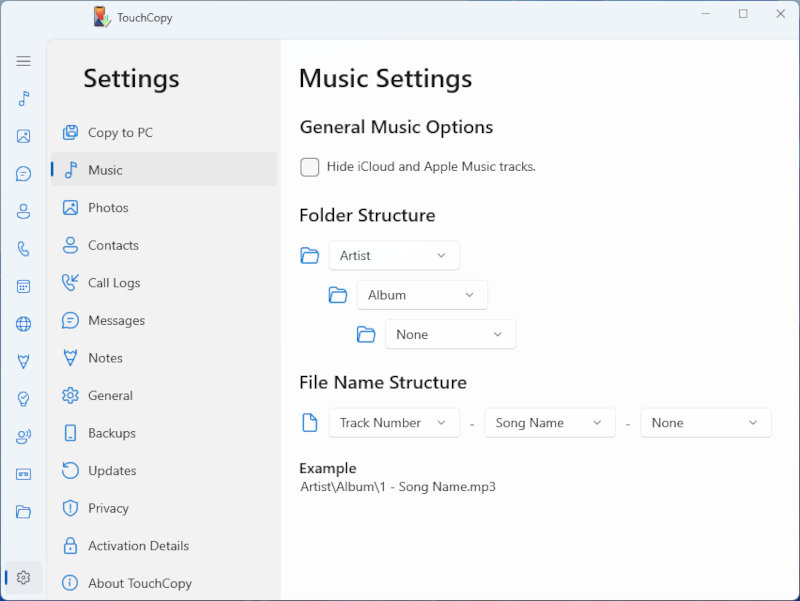Click the example path Artist\Album\1 - Song Name.mp3
Image resolution: width=800 pixels, height=601 pixels.
398,487
